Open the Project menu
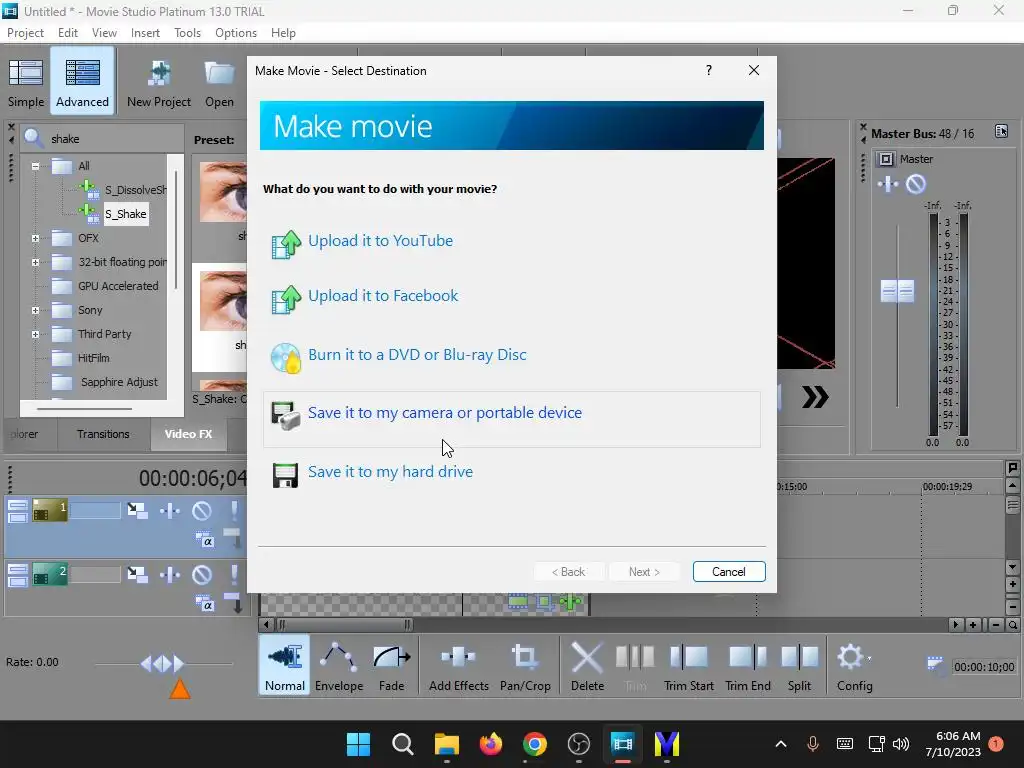The height and width of the screenshot is (768, 1024). [x=25, y=33]
